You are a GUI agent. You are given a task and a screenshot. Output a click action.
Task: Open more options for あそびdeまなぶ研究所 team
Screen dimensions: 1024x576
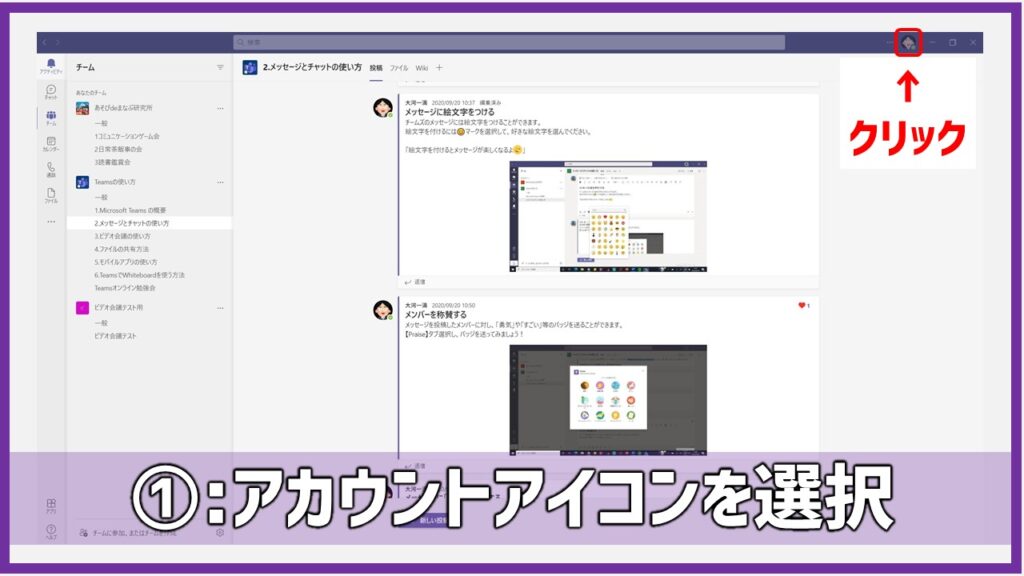pyautogui.click(x=220, y=108)
